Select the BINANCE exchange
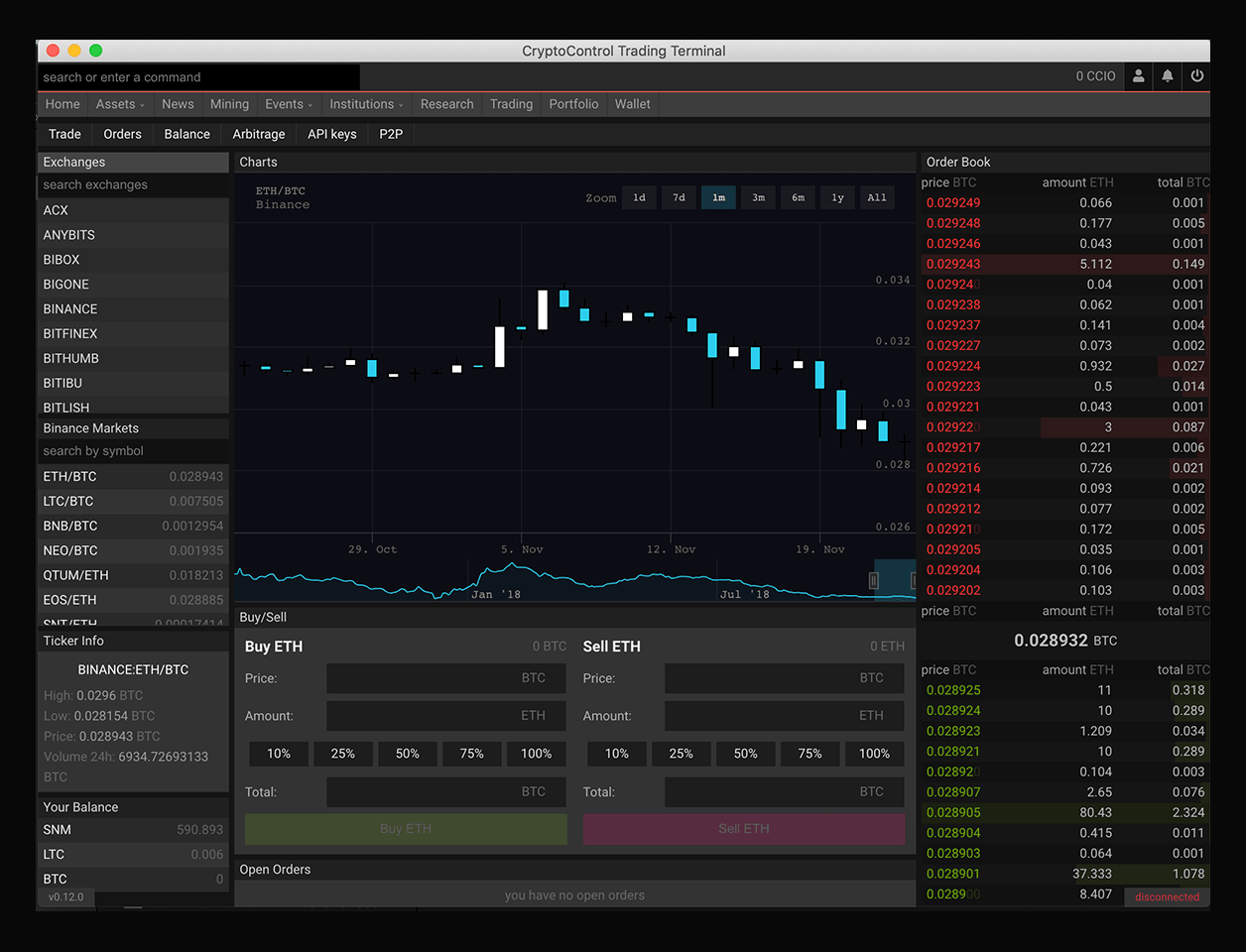The height and width of the screenshot is (952, 1246). point(133,309)
